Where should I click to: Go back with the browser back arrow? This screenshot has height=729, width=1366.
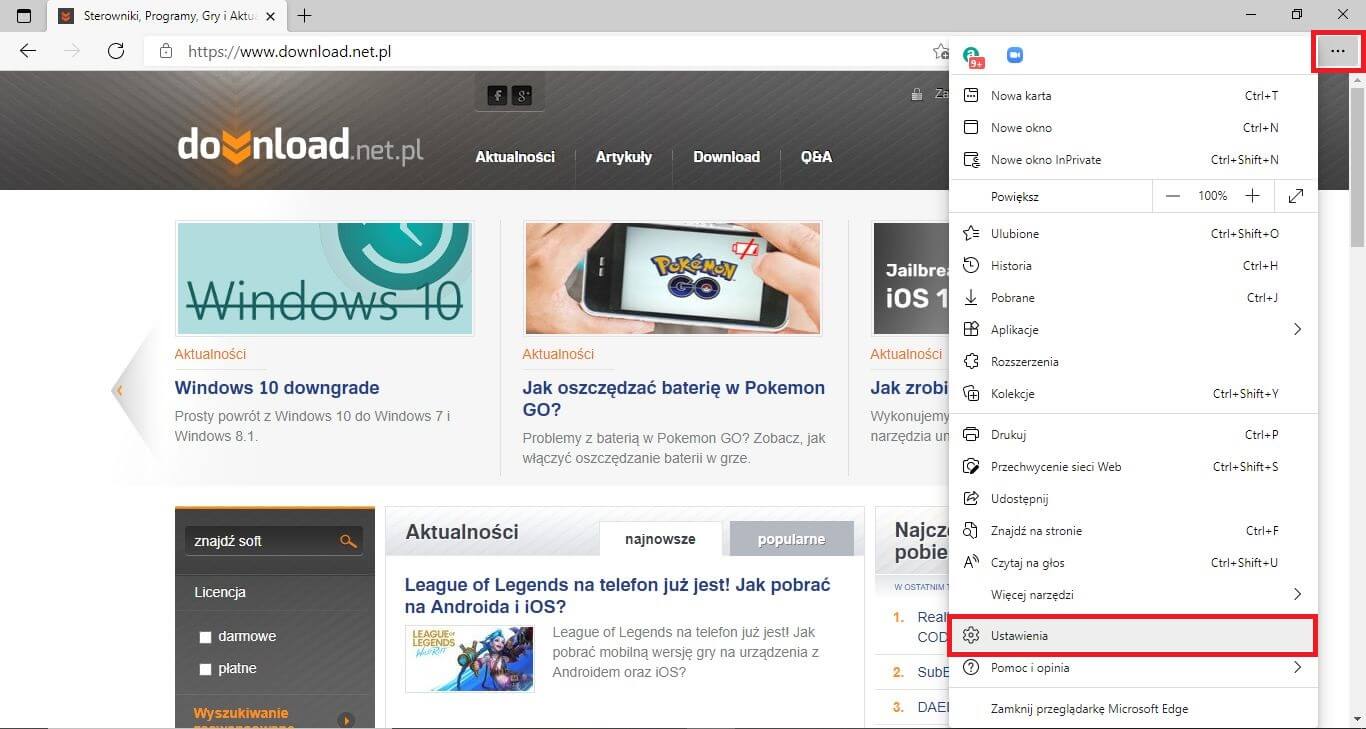(x=28, y=51)
